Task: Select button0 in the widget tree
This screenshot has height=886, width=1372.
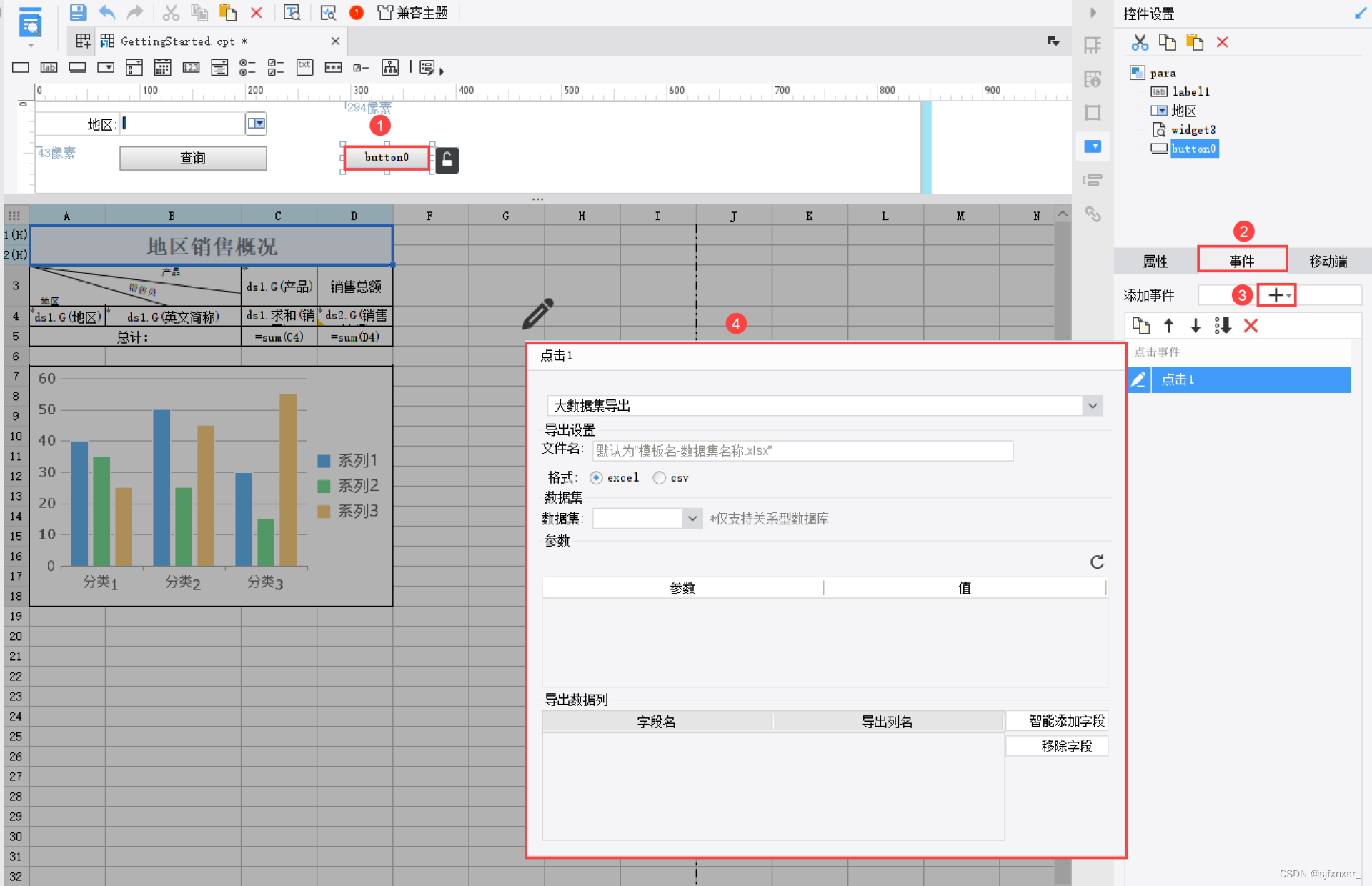Action: point(1193,149)
